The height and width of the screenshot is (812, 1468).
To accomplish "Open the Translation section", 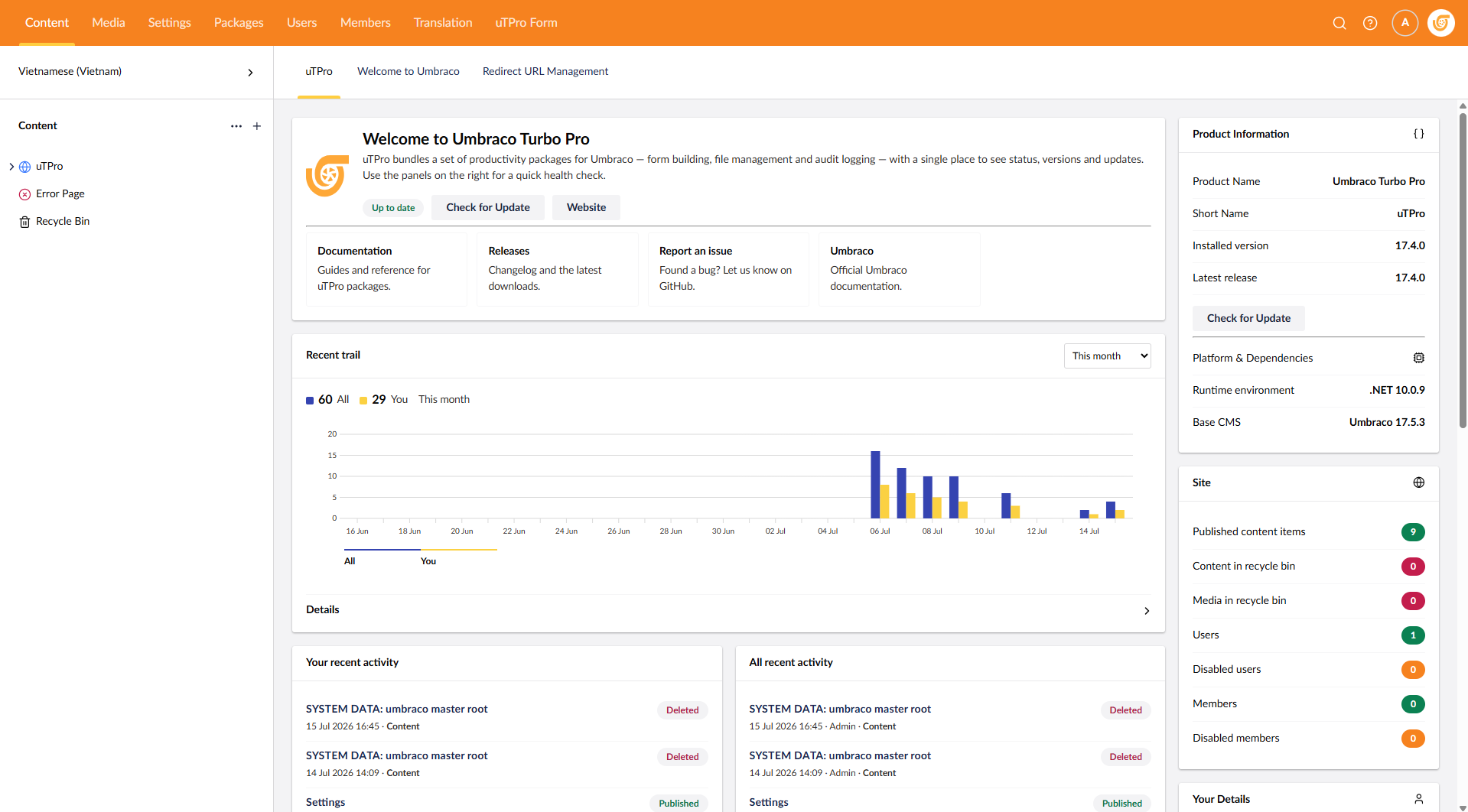I will tap(443, 23).
